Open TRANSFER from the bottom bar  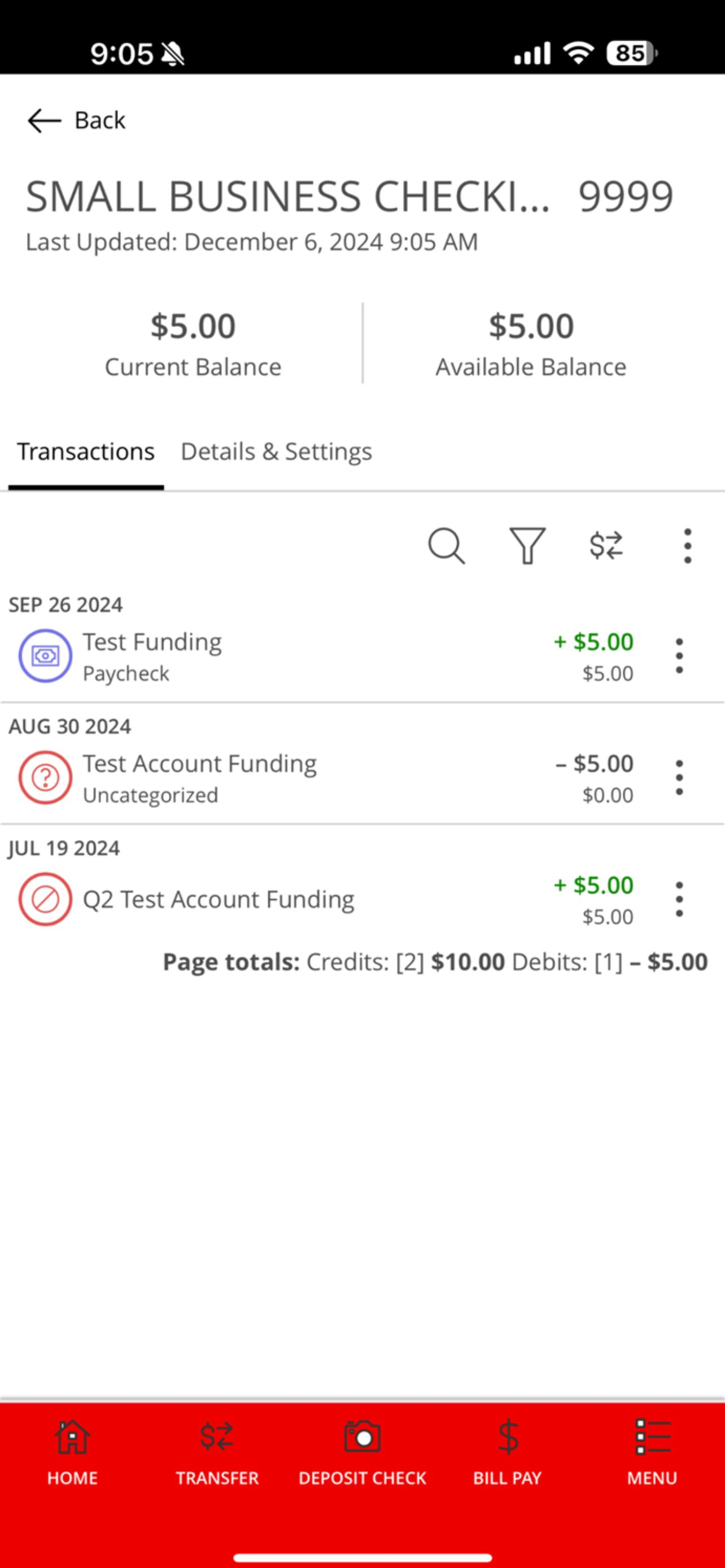[217, 1453]
